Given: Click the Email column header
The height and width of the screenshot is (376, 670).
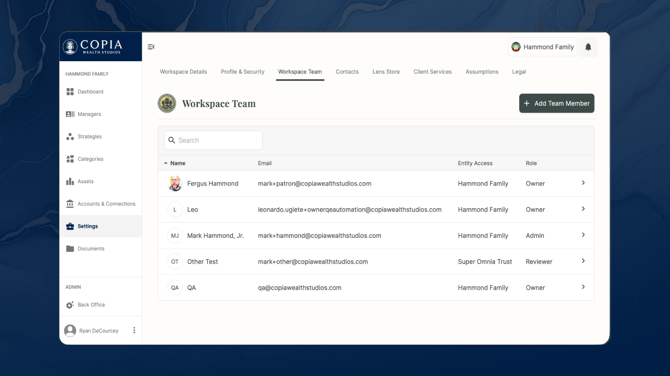Looking at the screenshot, I should tap(264, 163).
